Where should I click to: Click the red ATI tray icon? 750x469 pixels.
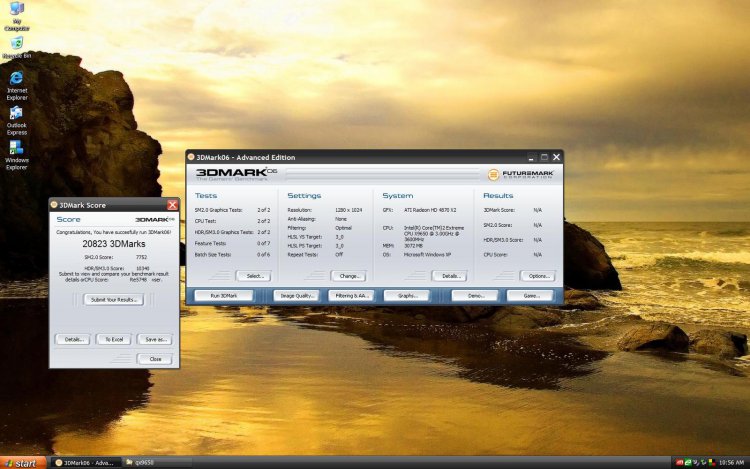(x=680, y=462)
